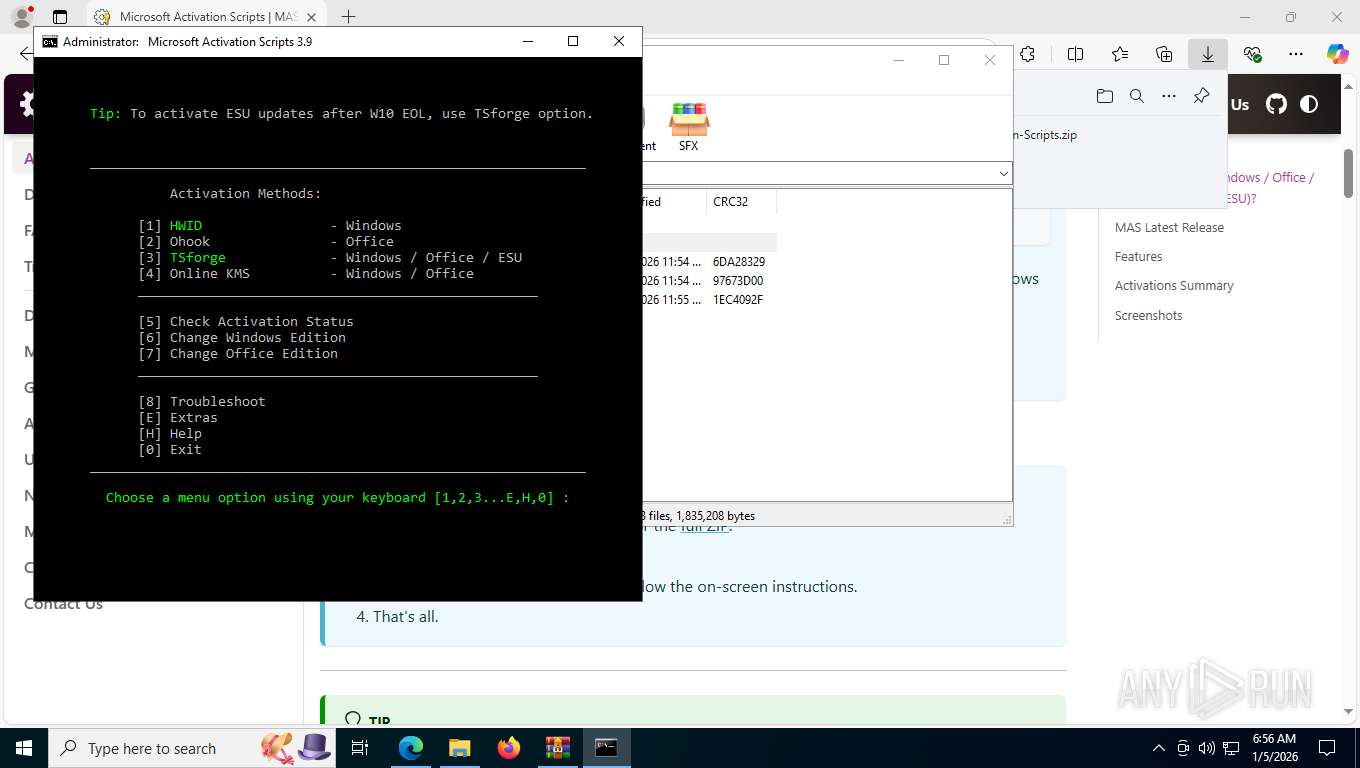Launch Edge from the taskbar
Image resolution: width=1360 pixels, height=768 pixels.
point(411,748)
